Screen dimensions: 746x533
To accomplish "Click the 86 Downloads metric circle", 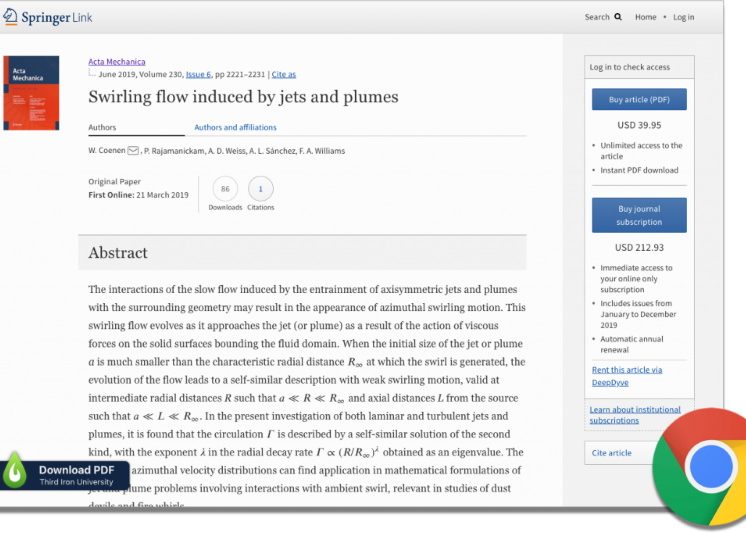I will click(225, 189).
